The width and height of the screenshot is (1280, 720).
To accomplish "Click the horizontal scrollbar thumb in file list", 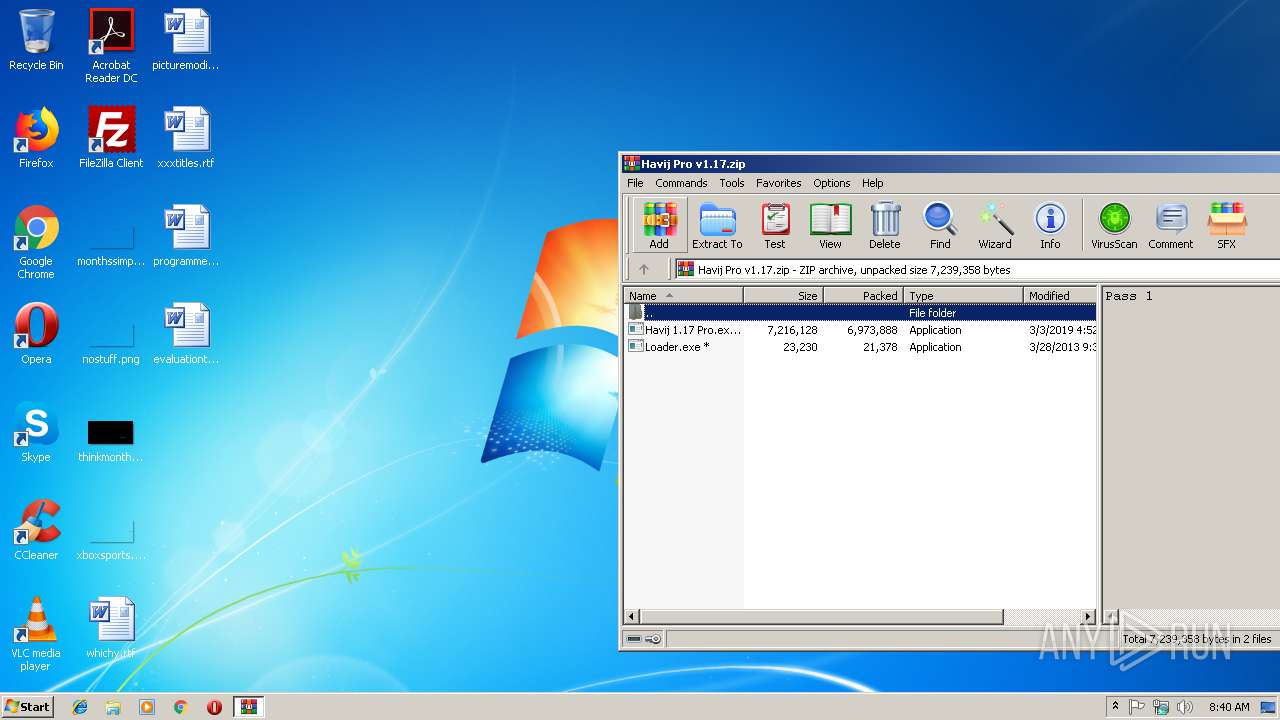I will [x=821, y=617].
